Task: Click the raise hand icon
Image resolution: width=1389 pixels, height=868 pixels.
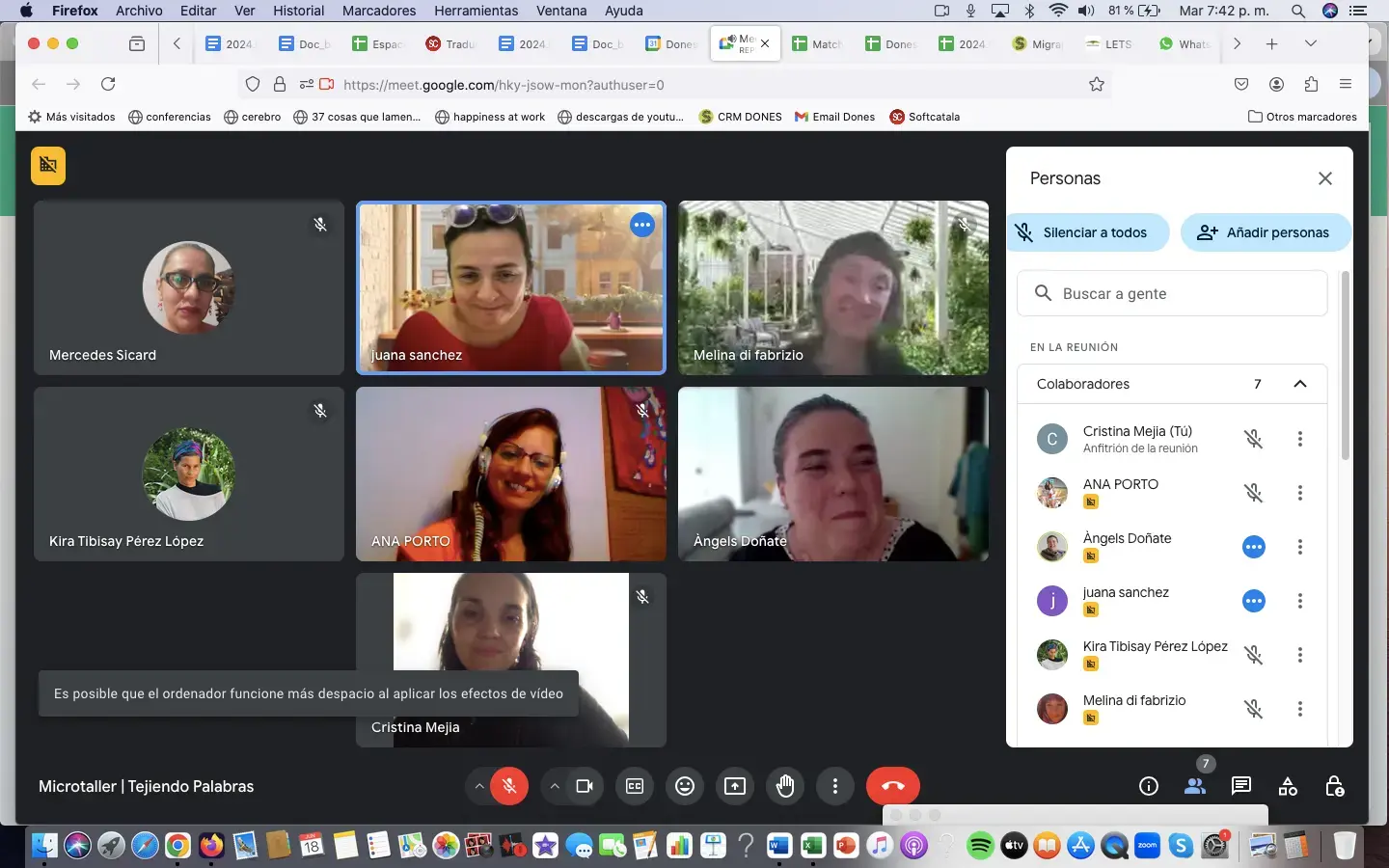Action: tap(785, 786)
